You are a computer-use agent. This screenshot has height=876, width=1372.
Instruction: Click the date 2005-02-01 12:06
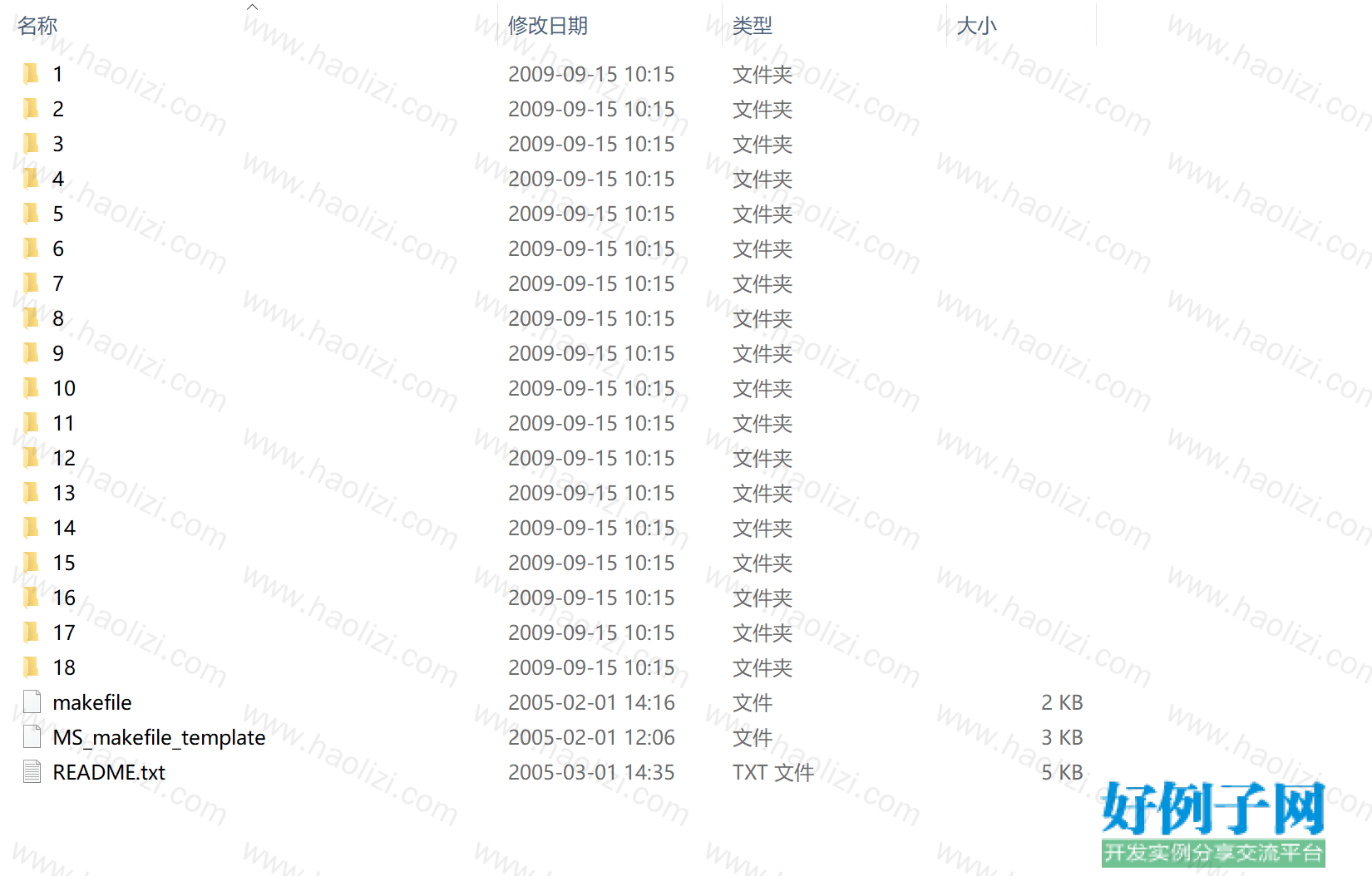coord(591,737)
